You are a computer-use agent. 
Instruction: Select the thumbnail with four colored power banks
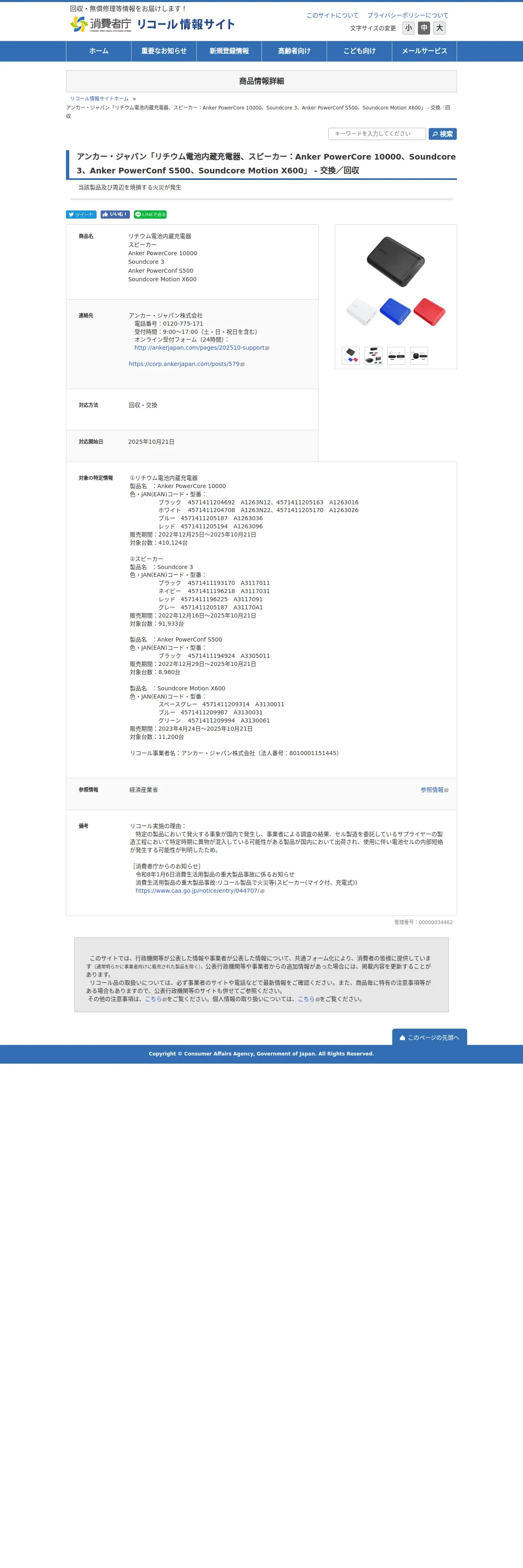tap(351, 355)
